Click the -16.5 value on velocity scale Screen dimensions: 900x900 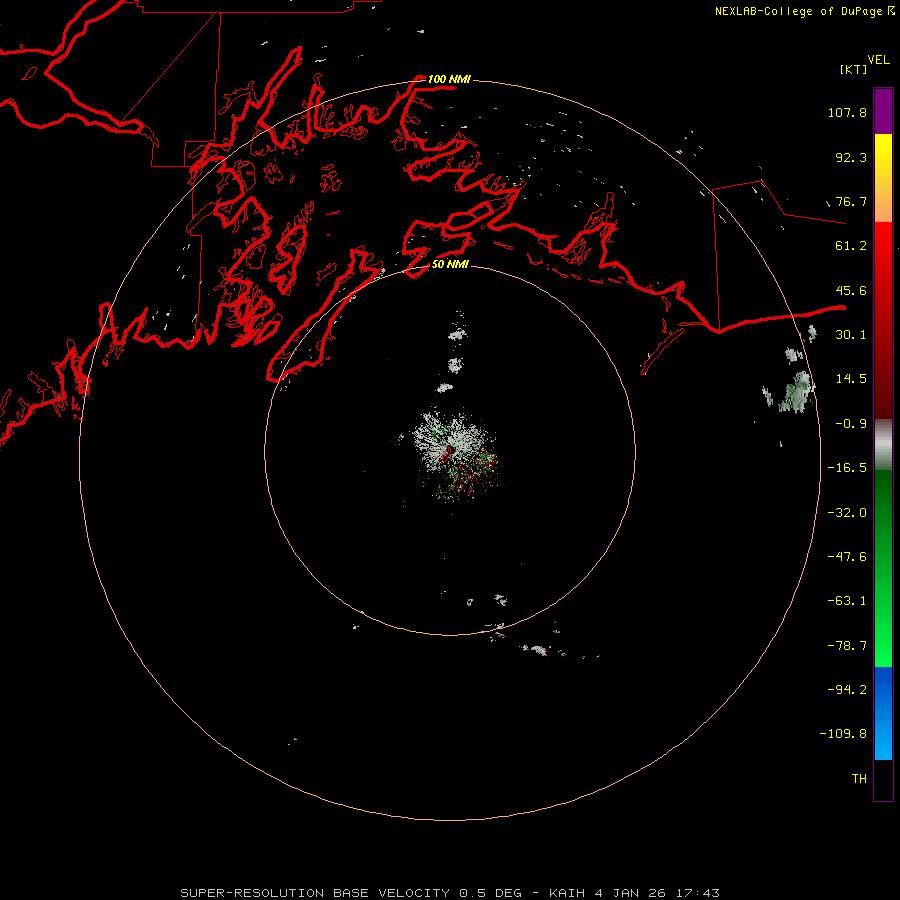coord(847,468)
